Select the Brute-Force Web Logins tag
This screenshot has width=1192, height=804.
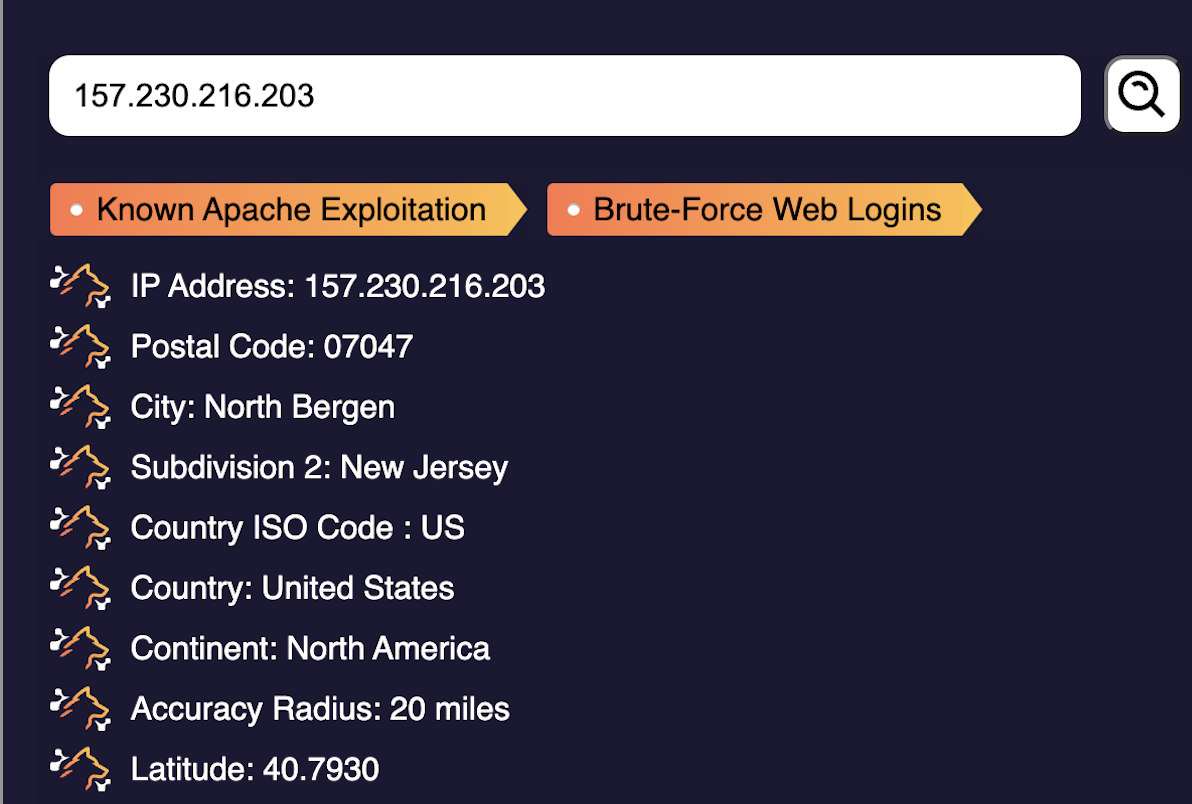coord(764,210)
